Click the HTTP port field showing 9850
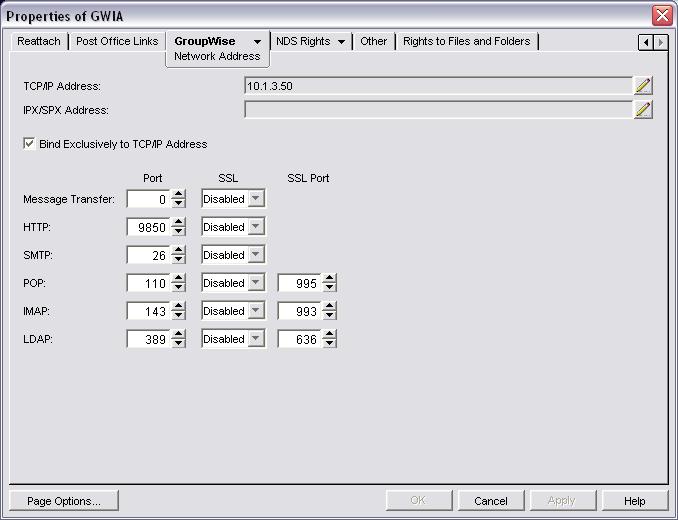Screen dimensions: 678x520 click(x=148, y=227)
